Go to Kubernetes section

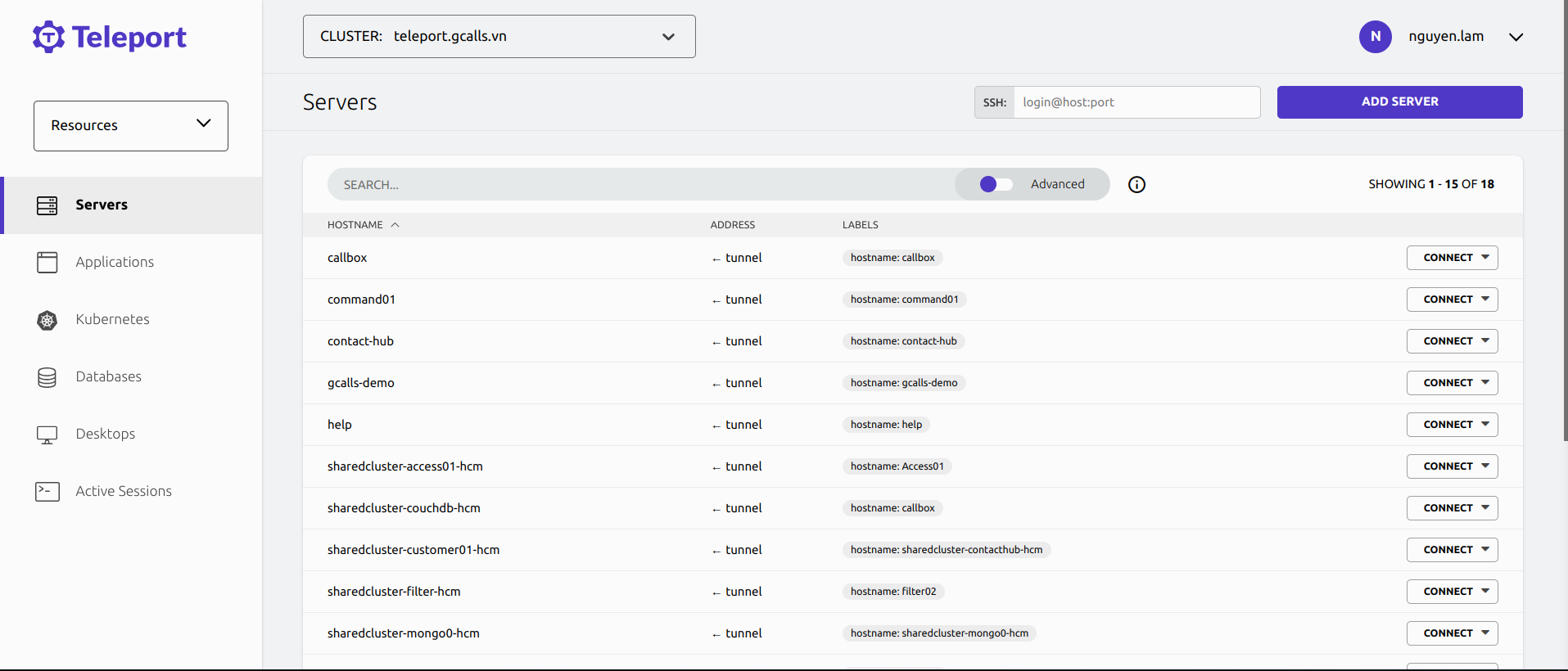pos(113,320)
